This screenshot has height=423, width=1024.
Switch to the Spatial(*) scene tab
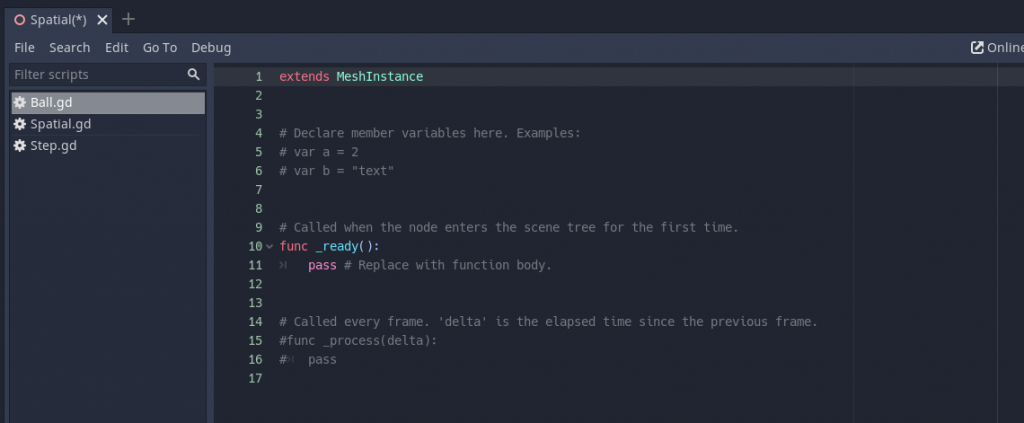pos(58,20)
